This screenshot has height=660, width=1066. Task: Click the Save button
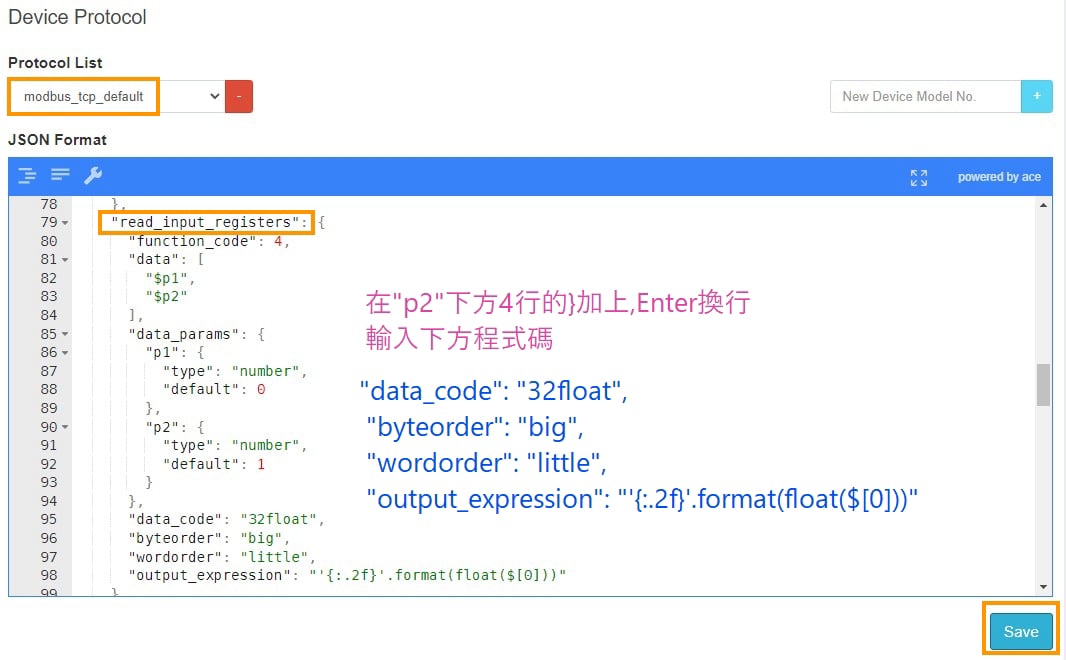click(x=1021, y=631)
